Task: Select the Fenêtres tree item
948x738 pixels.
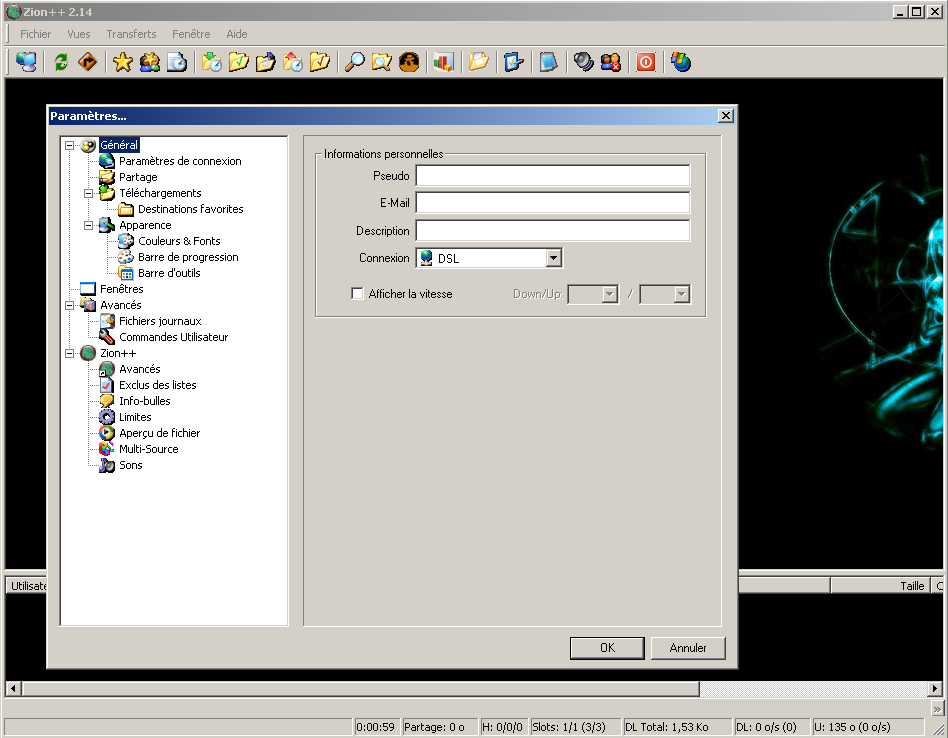Action: [122, 290]
